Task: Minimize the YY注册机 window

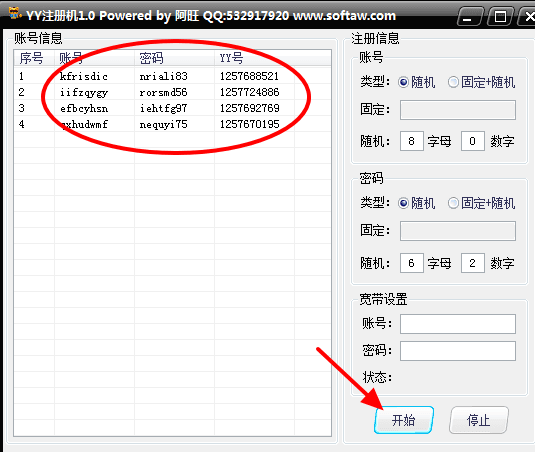Action: tap(469, 16)
